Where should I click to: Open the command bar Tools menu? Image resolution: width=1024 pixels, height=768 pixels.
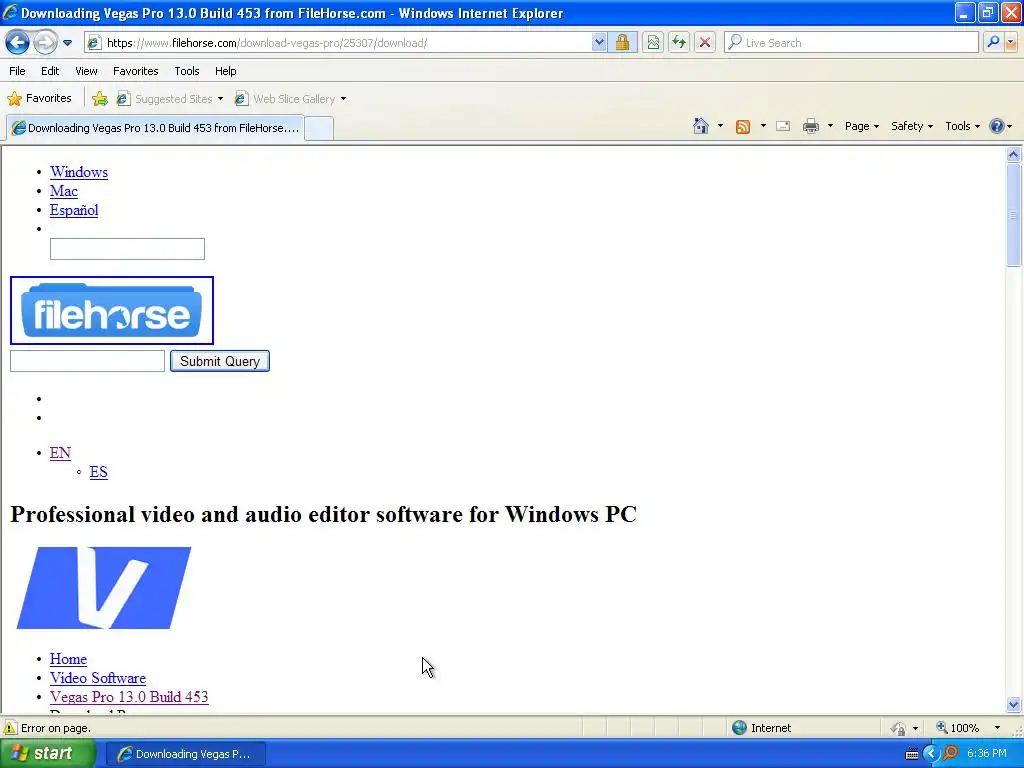(x=963, y=126)
